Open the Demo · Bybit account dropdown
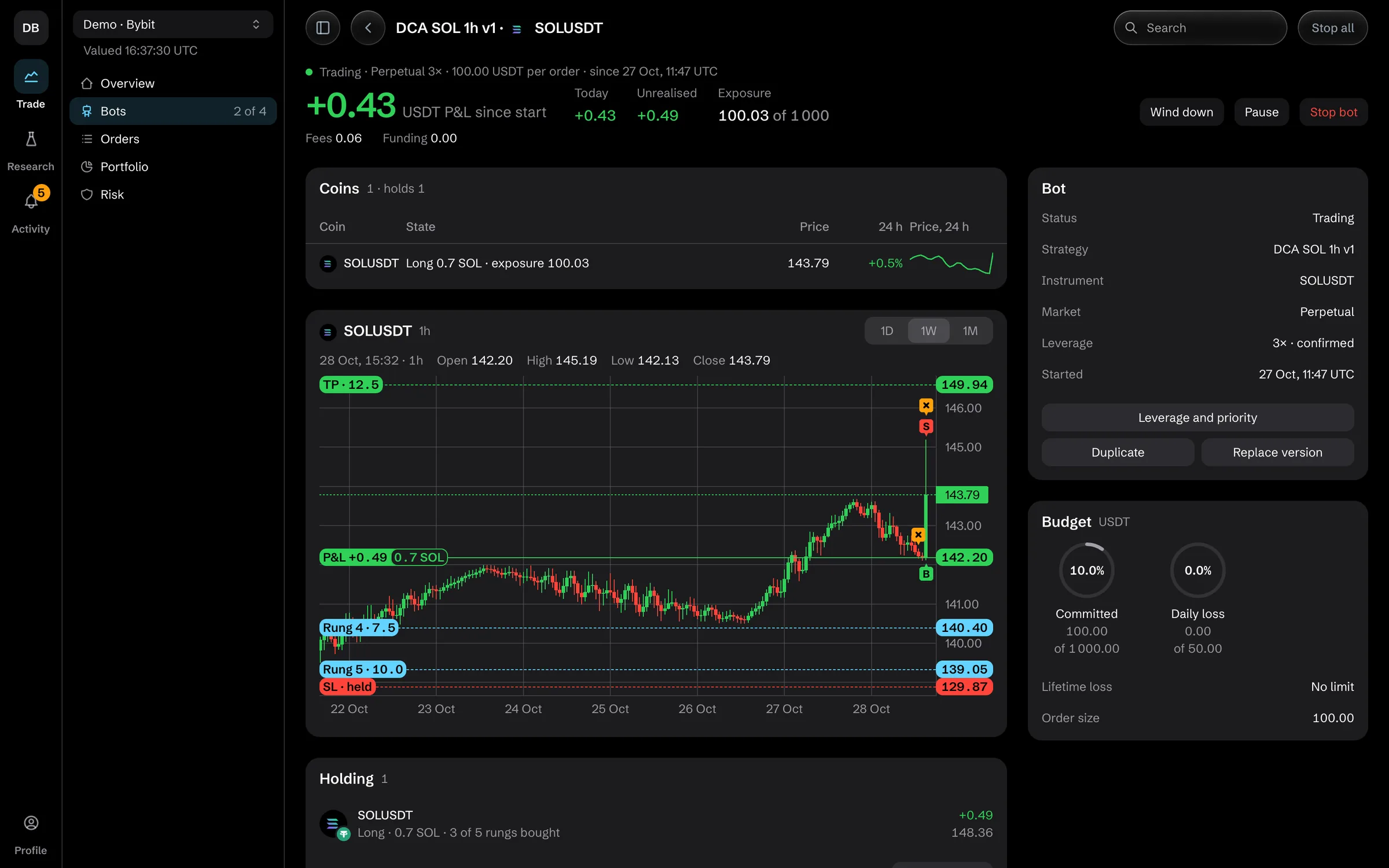Viewport: 1389px width, 868px height. pos(172,24)
